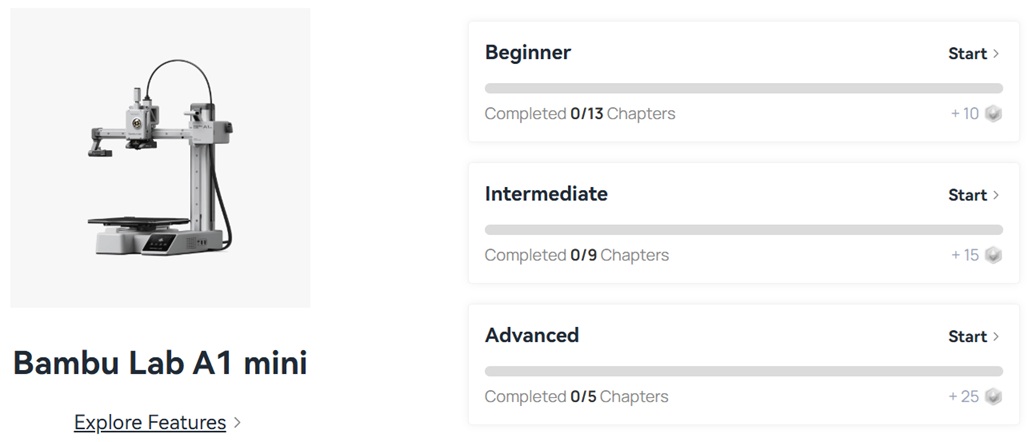1028x442 pixels.
Task: Open the Explore Features link
Action: point(150,423)
